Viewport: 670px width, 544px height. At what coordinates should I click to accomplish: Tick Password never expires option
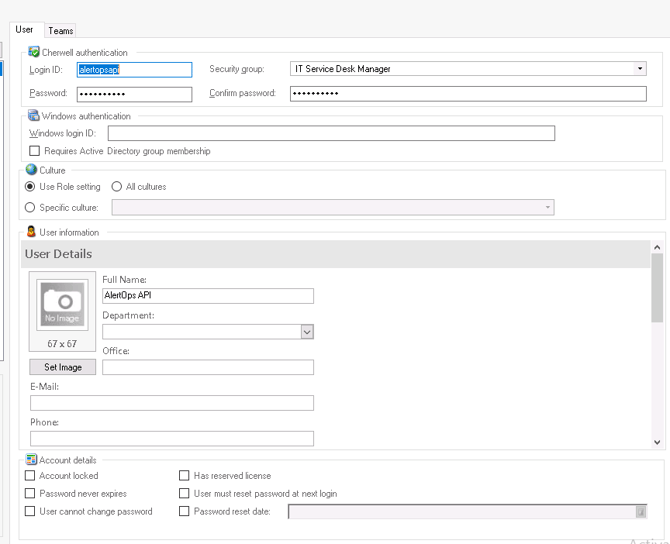coord(30,494)
